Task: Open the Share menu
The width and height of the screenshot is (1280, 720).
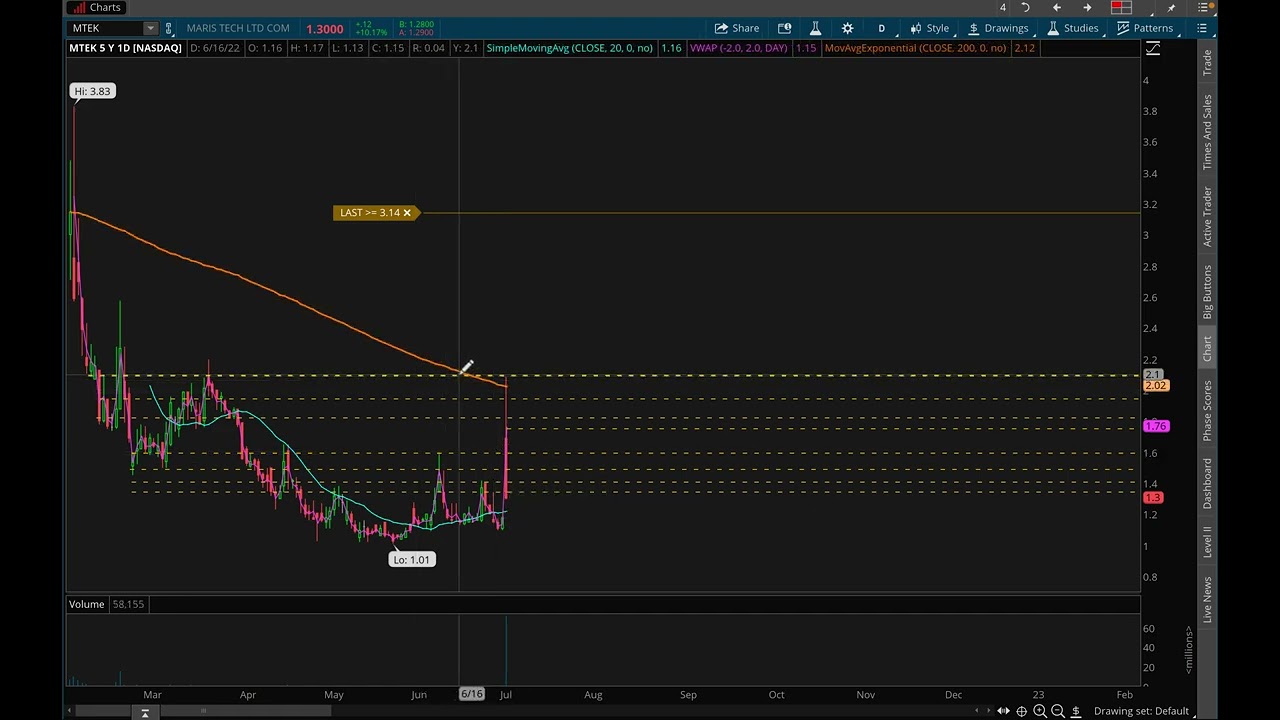Action: (x=736, y=28)
